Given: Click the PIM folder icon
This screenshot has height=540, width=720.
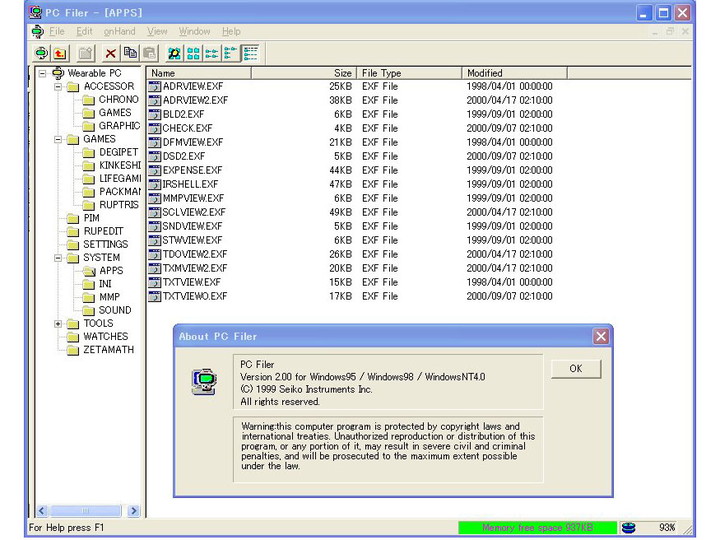Looking at the screenshot, I should point(73,218).
